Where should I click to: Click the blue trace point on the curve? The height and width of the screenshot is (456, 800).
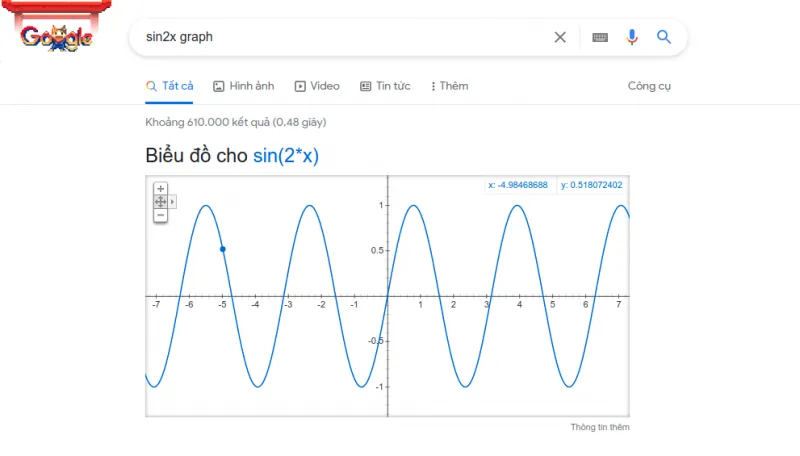[222, 249]
